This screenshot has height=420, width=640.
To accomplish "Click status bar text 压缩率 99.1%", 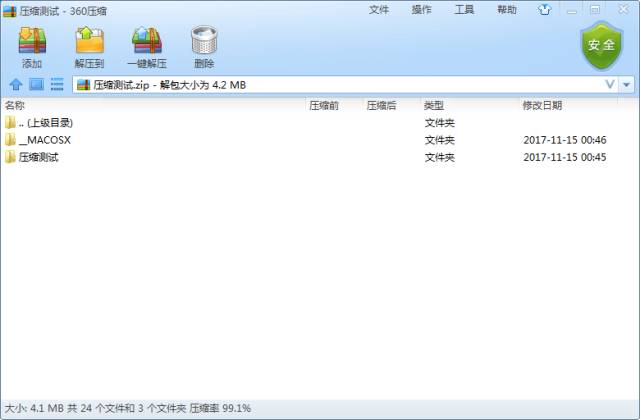I will 220,408.
